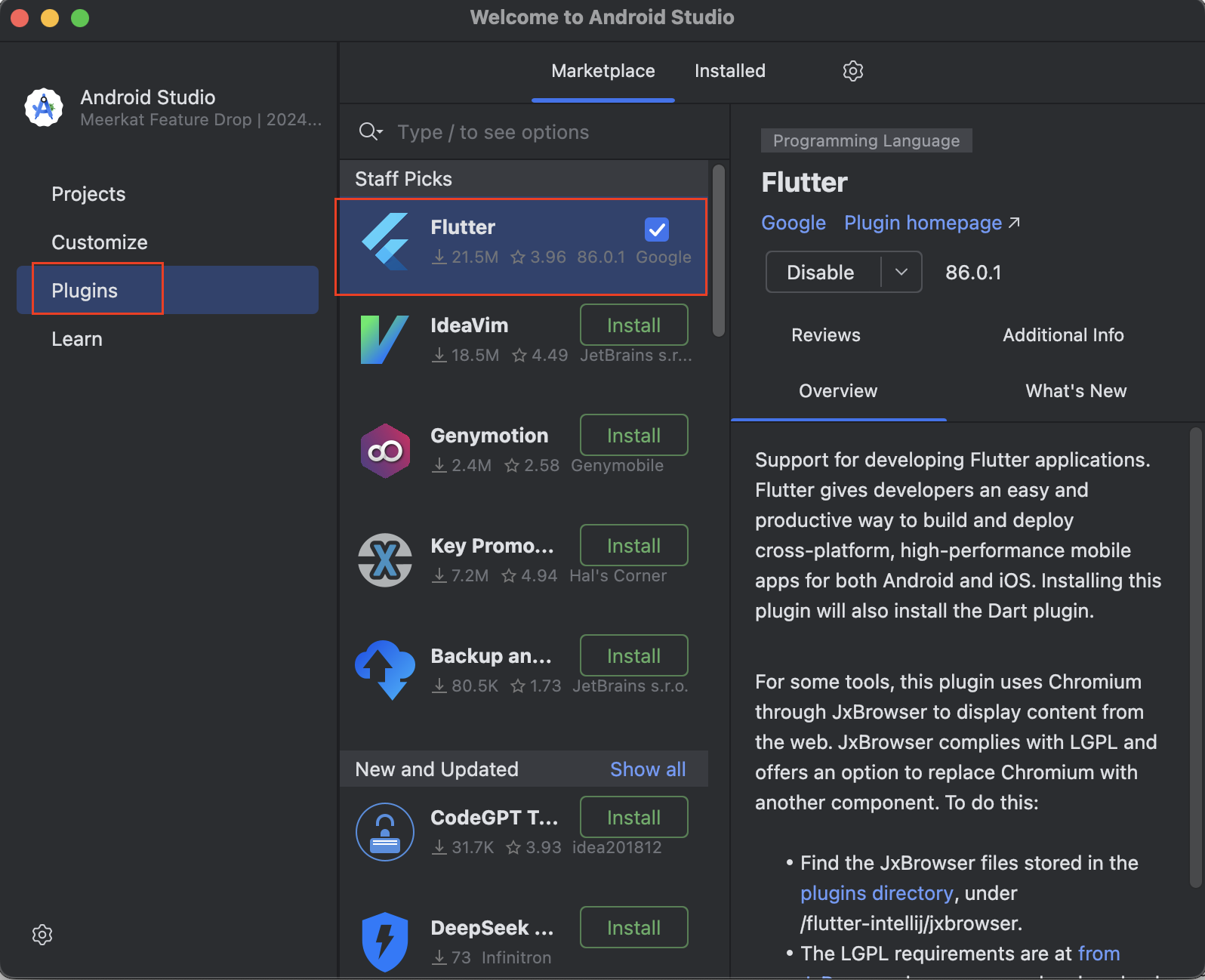1205x980 pixels.
Task: Click the Flutter 21.5M downloads count
Action: tap(465, 257)
